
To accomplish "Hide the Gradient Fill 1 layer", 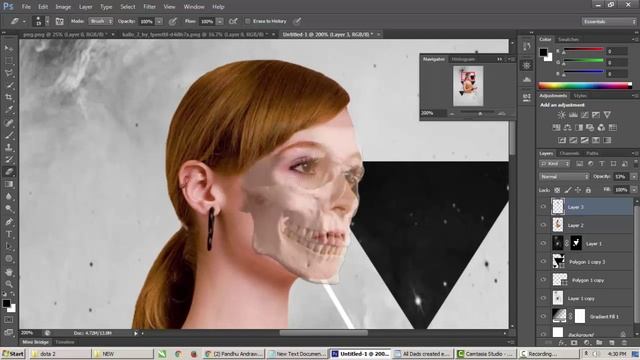I will (543, 316).
